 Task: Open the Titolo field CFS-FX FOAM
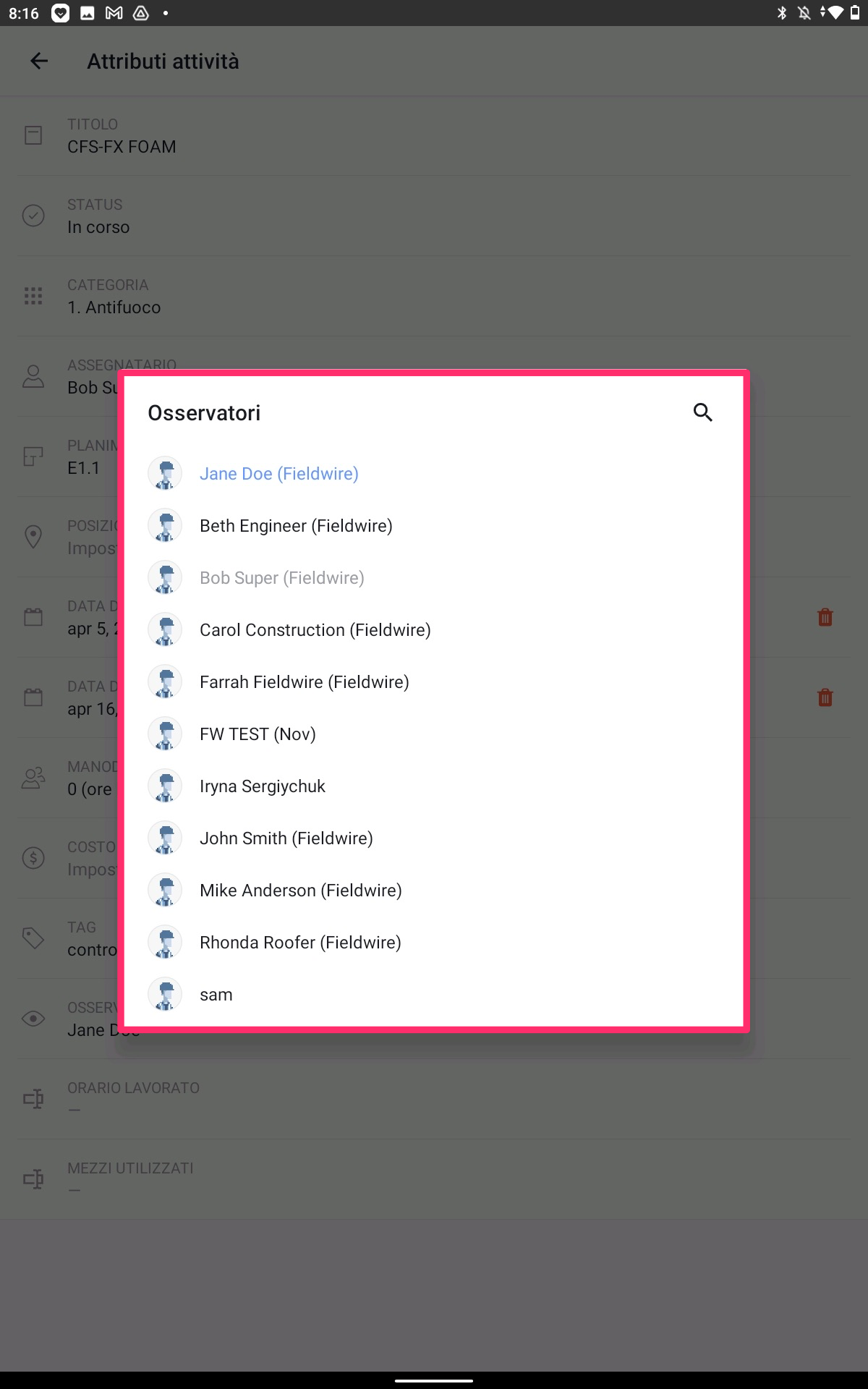434,136
